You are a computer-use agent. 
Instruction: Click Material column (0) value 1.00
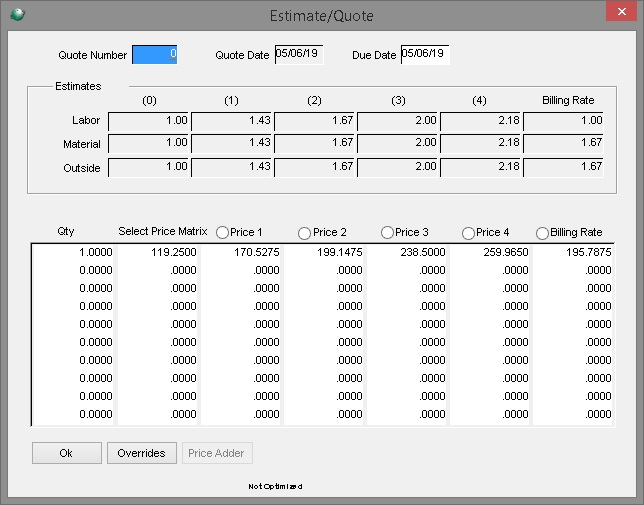[148, 143]
